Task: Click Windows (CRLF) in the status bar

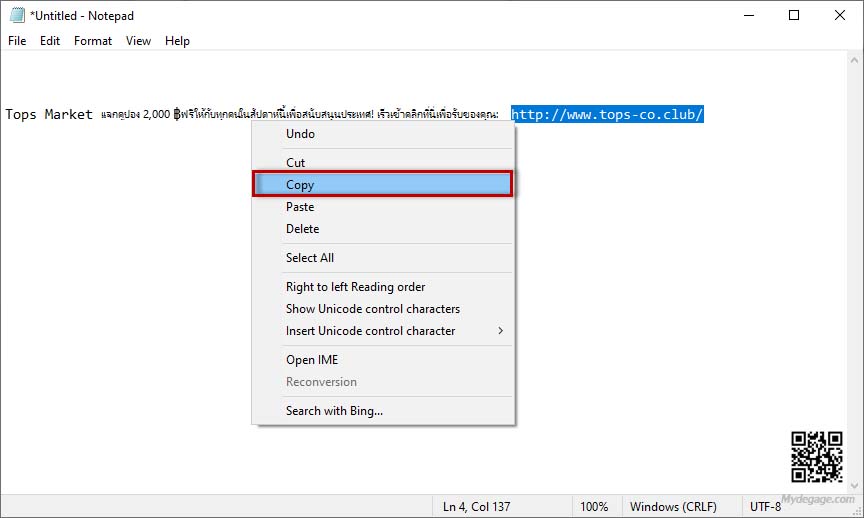Action: [673, 506]
